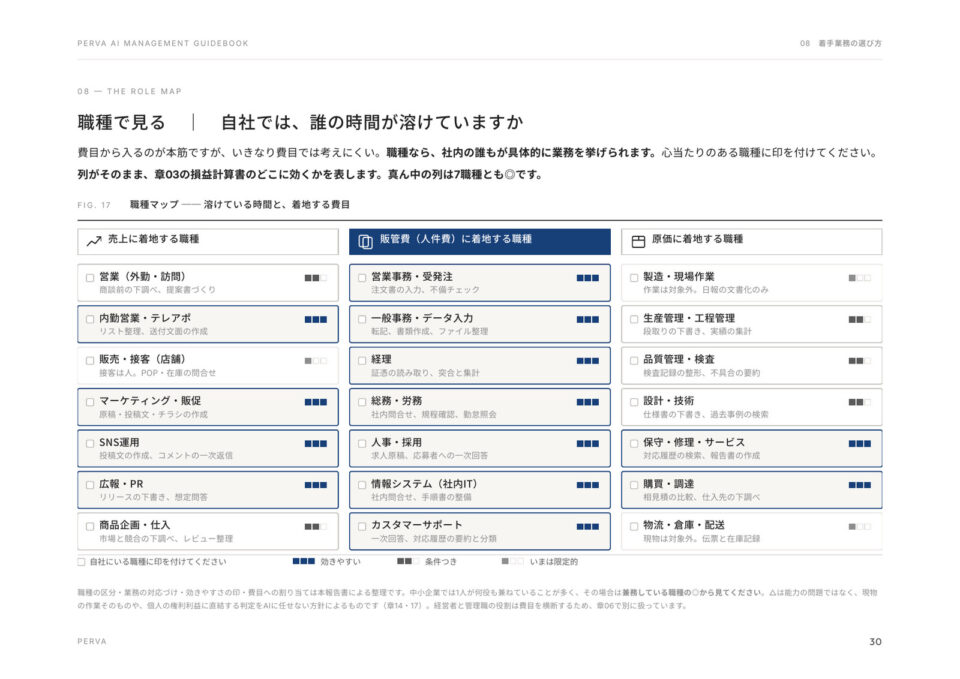Click the rating bars on 商品企画・仕入 card
This screenshot has height=679, width=960.
click(x=316, y=526)
